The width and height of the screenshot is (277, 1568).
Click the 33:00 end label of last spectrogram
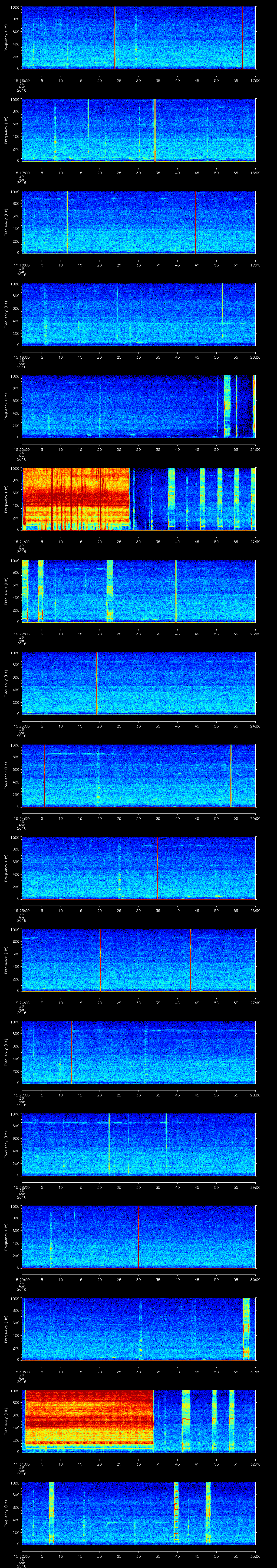255,1556
